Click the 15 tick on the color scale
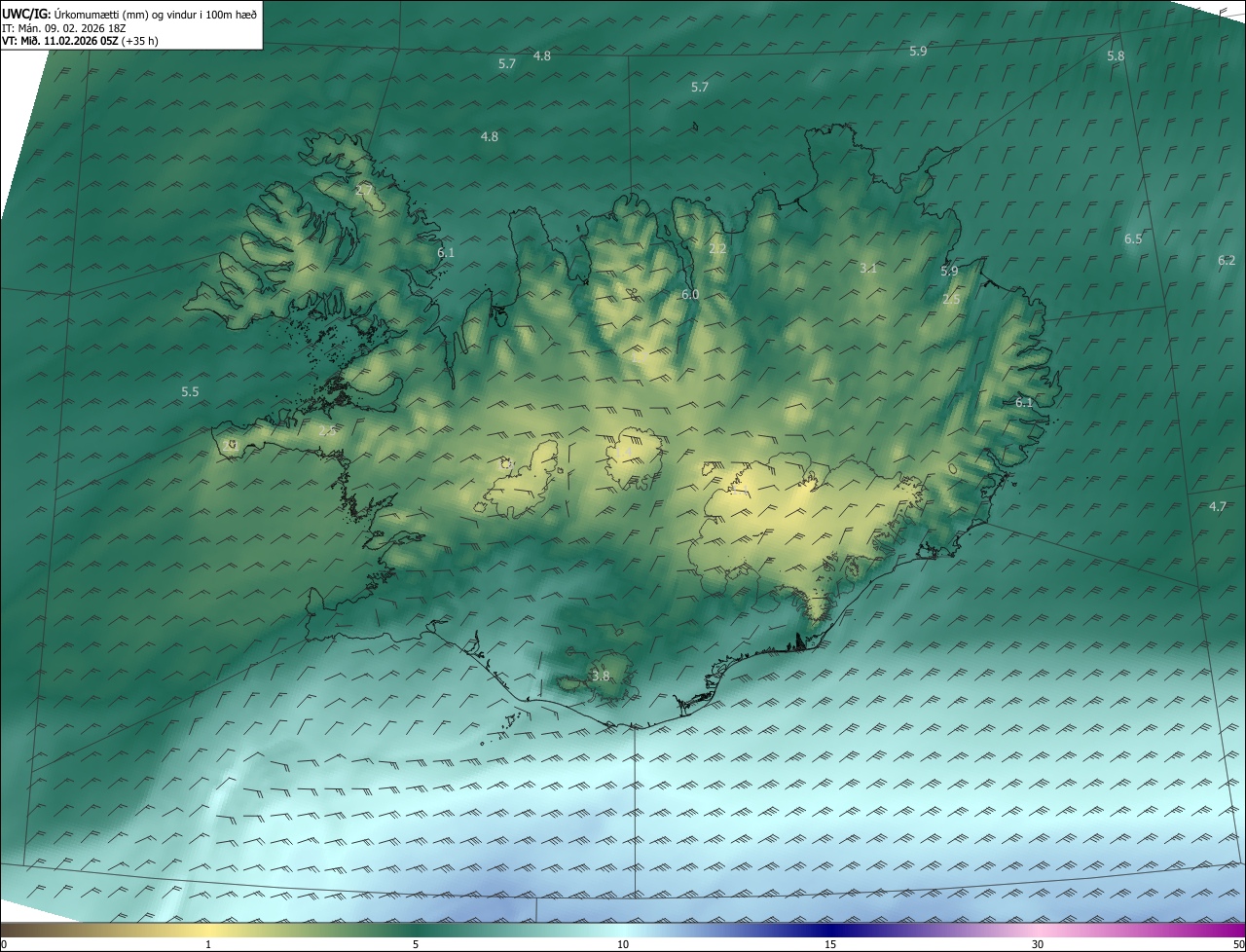Viewport: 1246px width, 952px height. pos(830,944)
